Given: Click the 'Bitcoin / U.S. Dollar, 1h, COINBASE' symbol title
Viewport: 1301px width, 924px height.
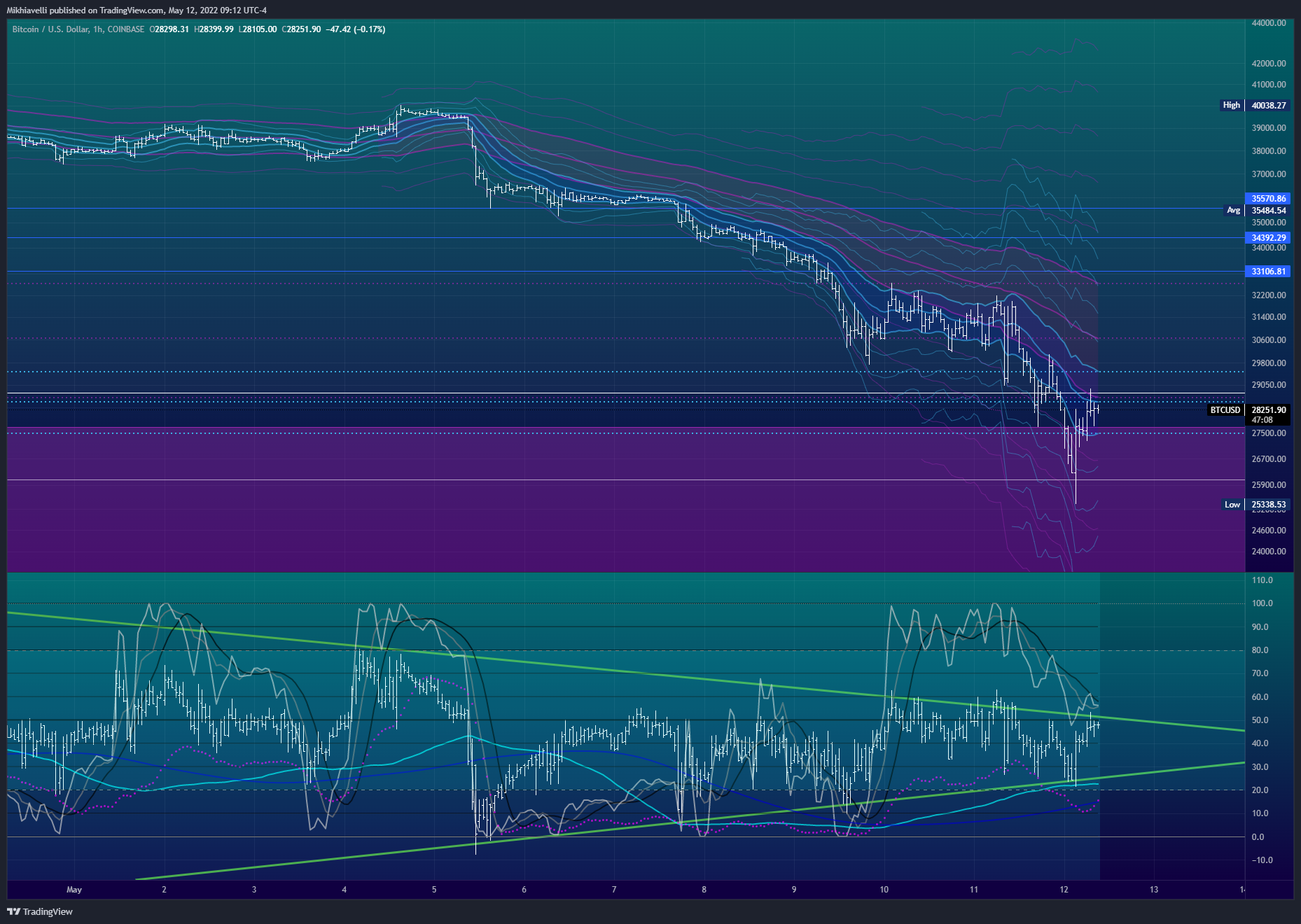Looking at the screenshot, I should 78,29.
